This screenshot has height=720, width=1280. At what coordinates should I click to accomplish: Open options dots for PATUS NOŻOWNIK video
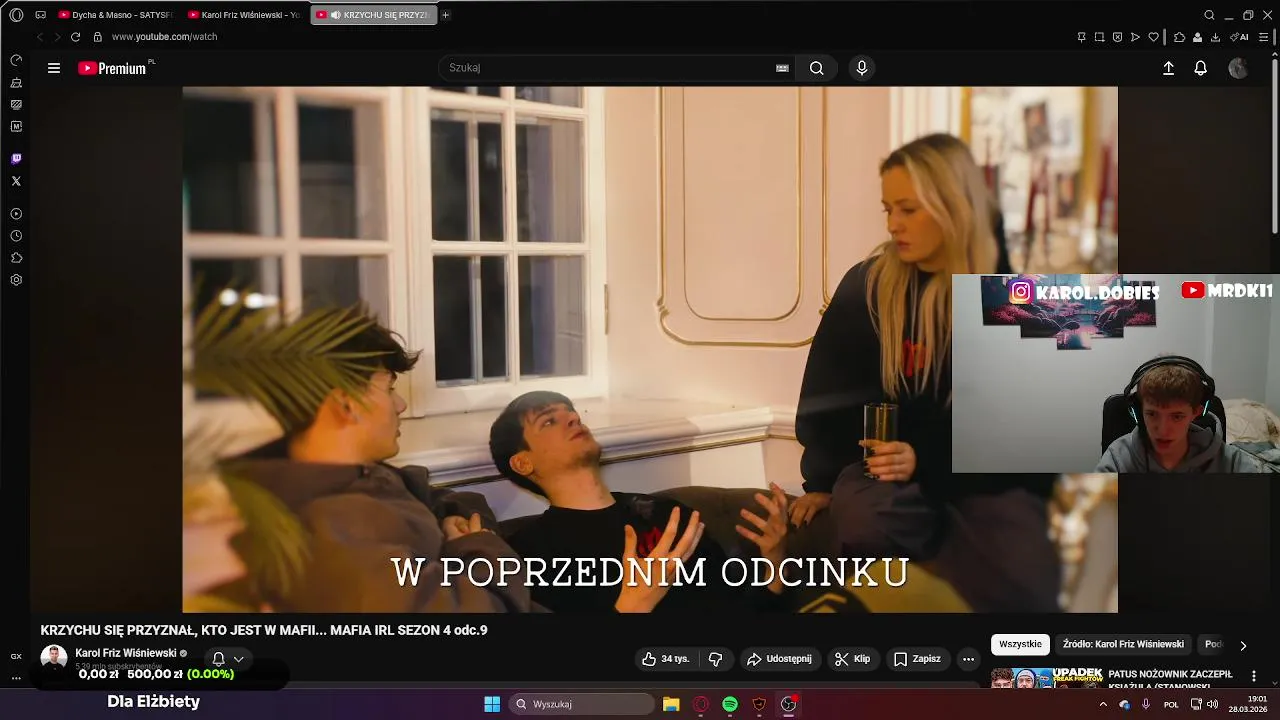pos(1254,676)
